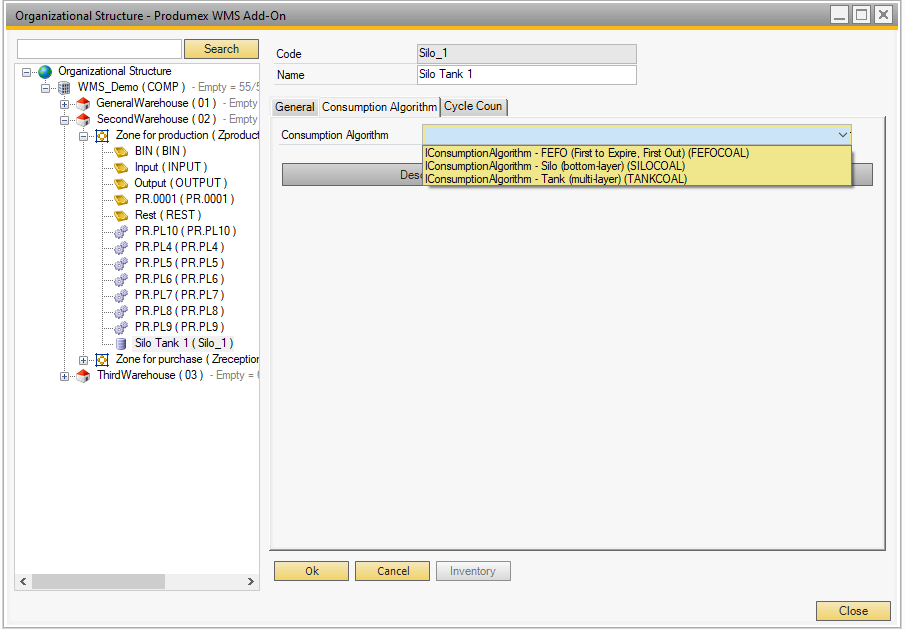
Task: Close the Consumption Algorithm dropdown arrow
Action: point(842,135)
